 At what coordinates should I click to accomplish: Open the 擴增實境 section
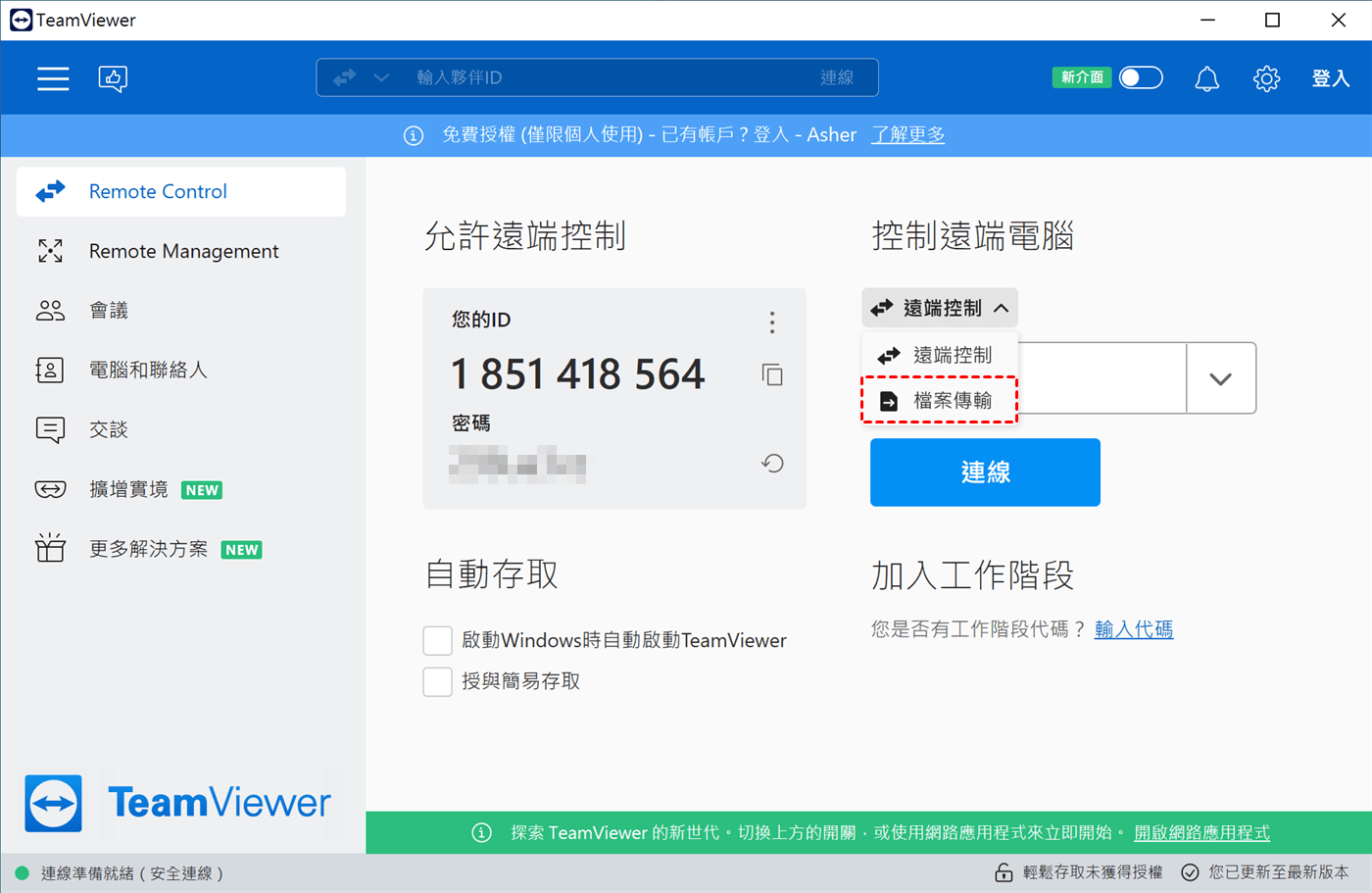(181, 489)
